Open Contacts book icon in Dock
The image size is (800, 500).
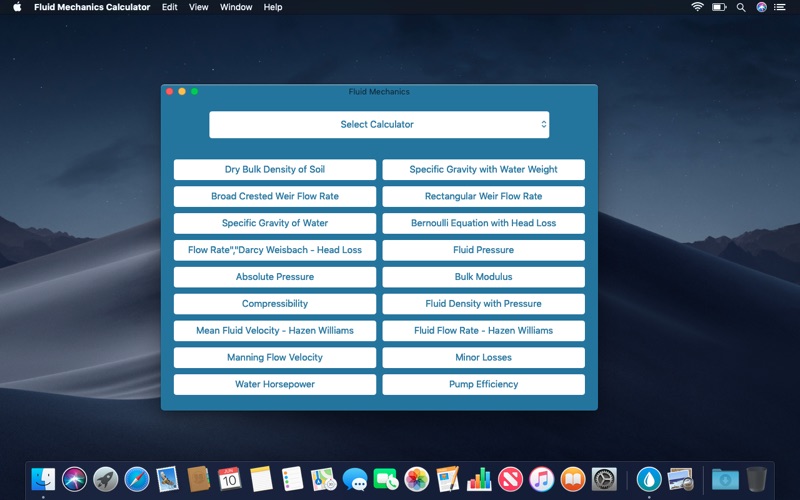tap(198, 479)
